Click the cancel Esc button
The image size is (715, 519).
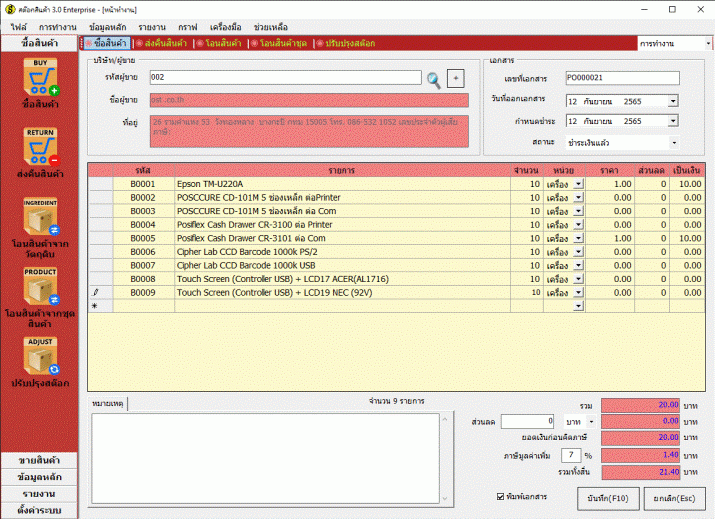pos(674,498)
